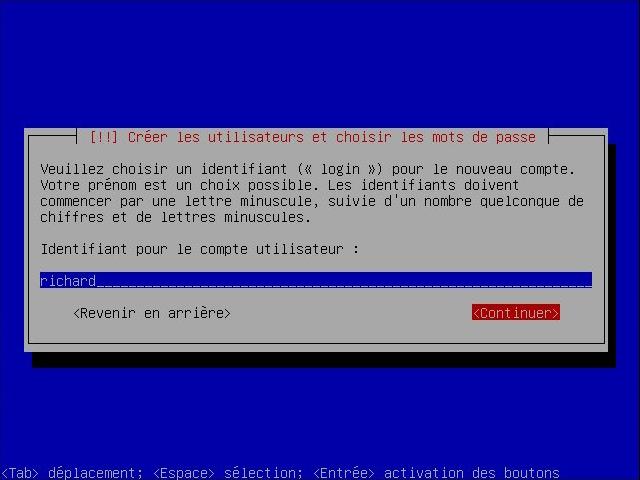Click the <Entrée> key hint in help bar
Screen dimensions: 640x480
344,473
